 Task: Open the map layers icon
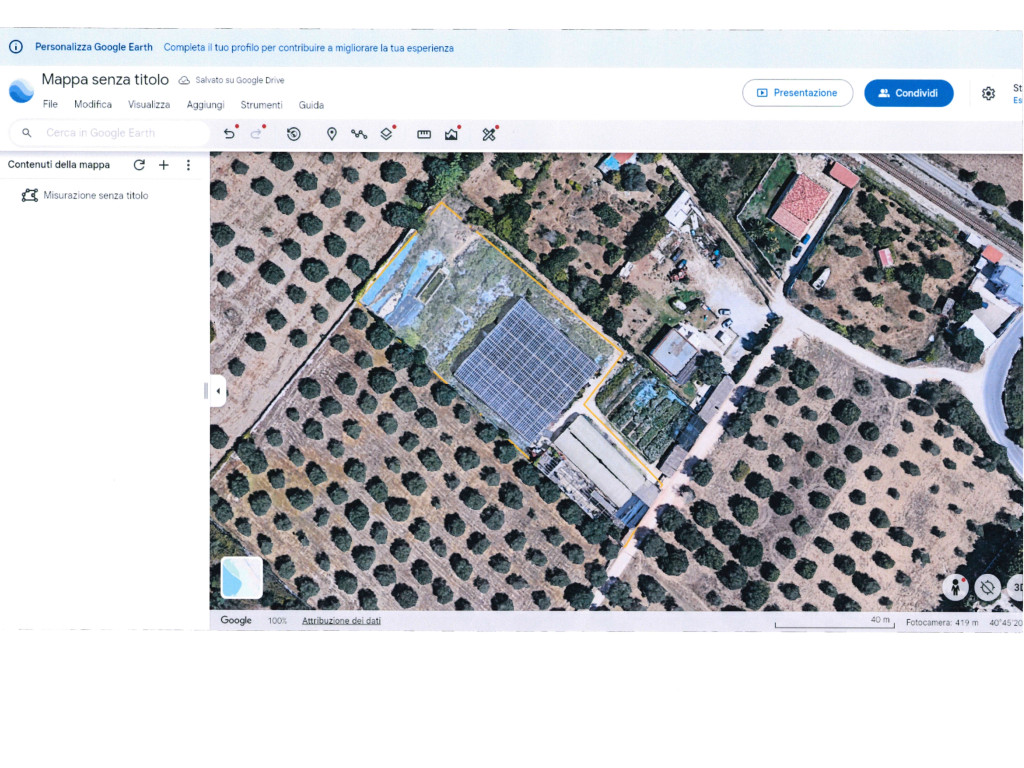coord(387,134)
